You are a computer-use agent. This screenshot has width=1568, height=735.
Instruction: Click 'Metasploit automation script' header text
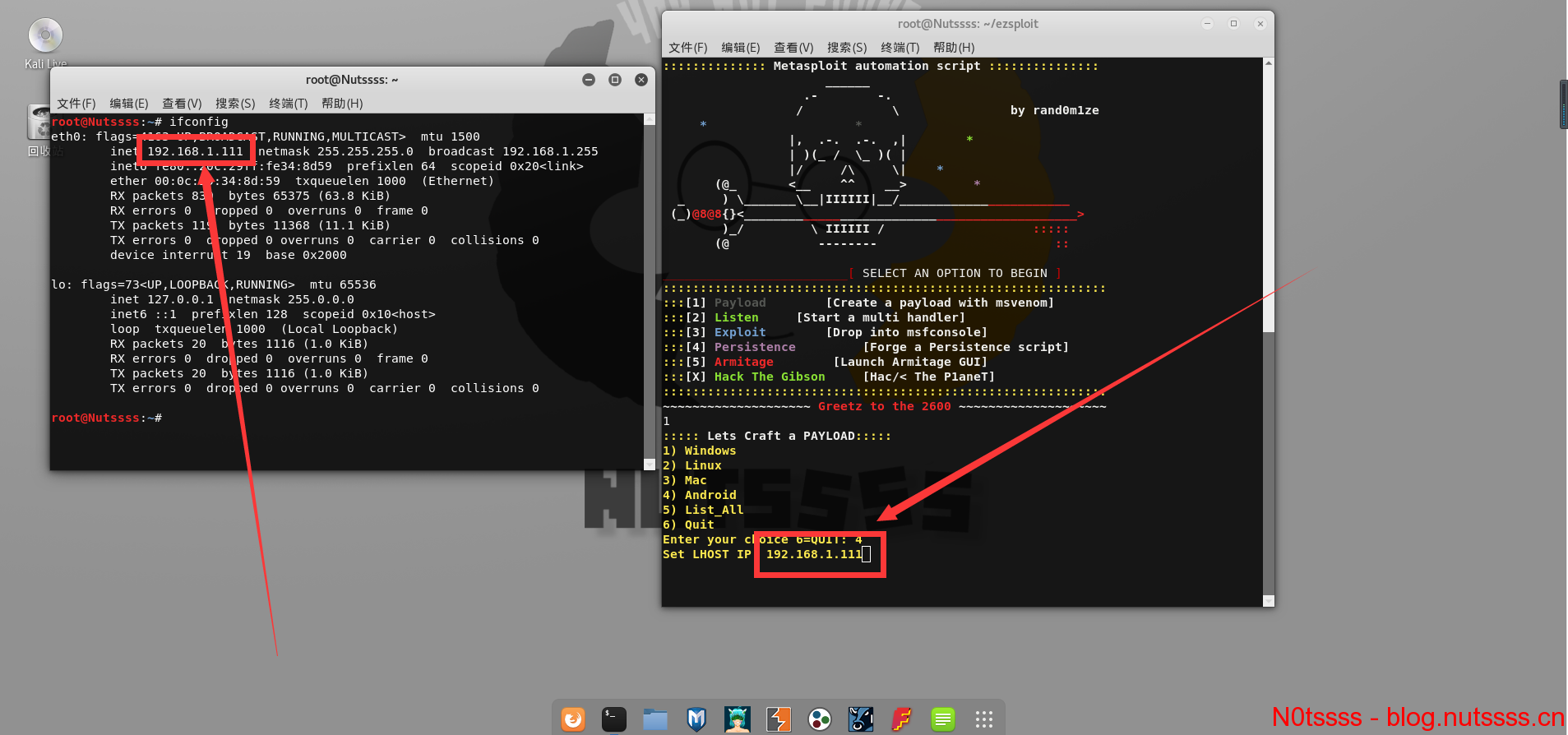[x=877, y=66]
